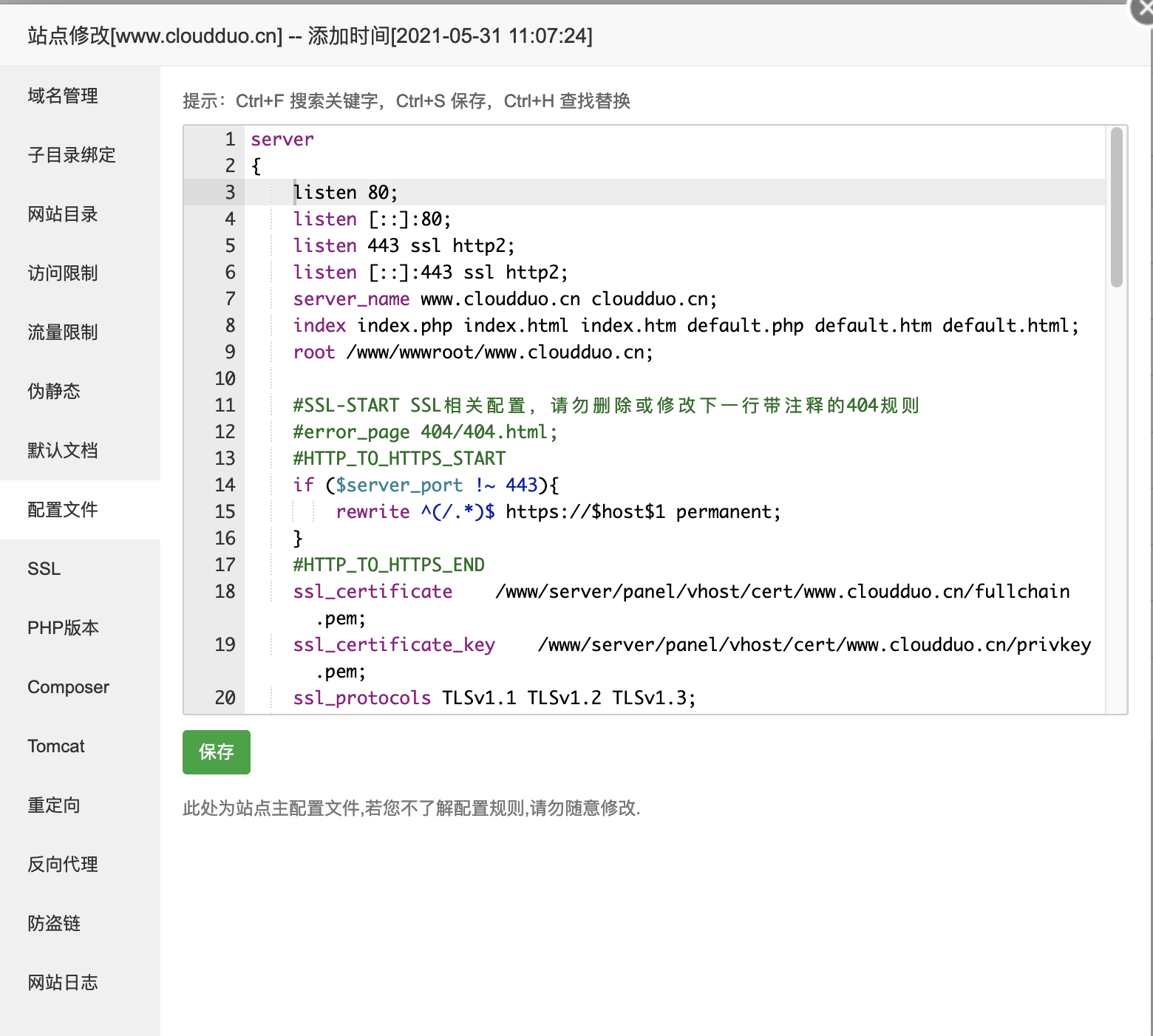The height and width of the screenshot is (1036, 1153).
Task: Click the if ($server_port !~ 443) line
Action: 426,485
